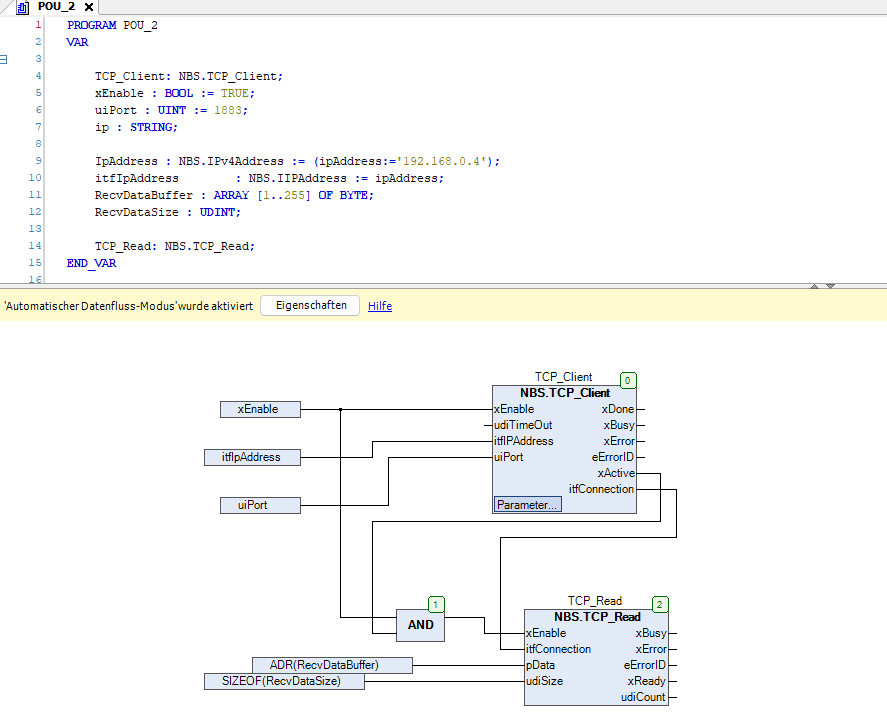Click the ADR(RecvDataBuffer) operand
Image resolution: width=887 pixels, height=724 pixels.
click(333, 664)
